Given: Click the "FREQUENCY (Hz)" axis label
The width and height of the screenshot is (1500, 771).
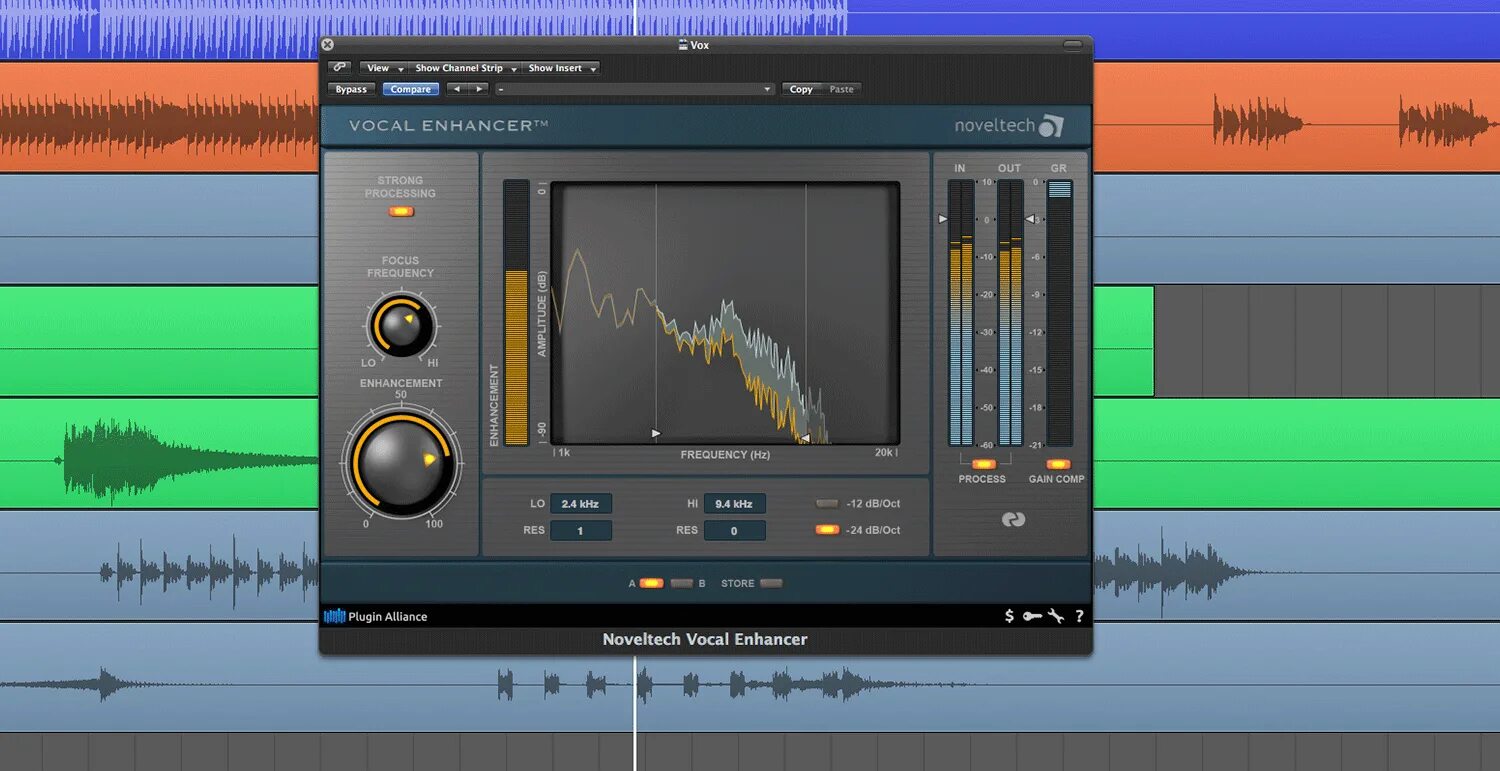Looking at the screenshot, I should [725, 455].
